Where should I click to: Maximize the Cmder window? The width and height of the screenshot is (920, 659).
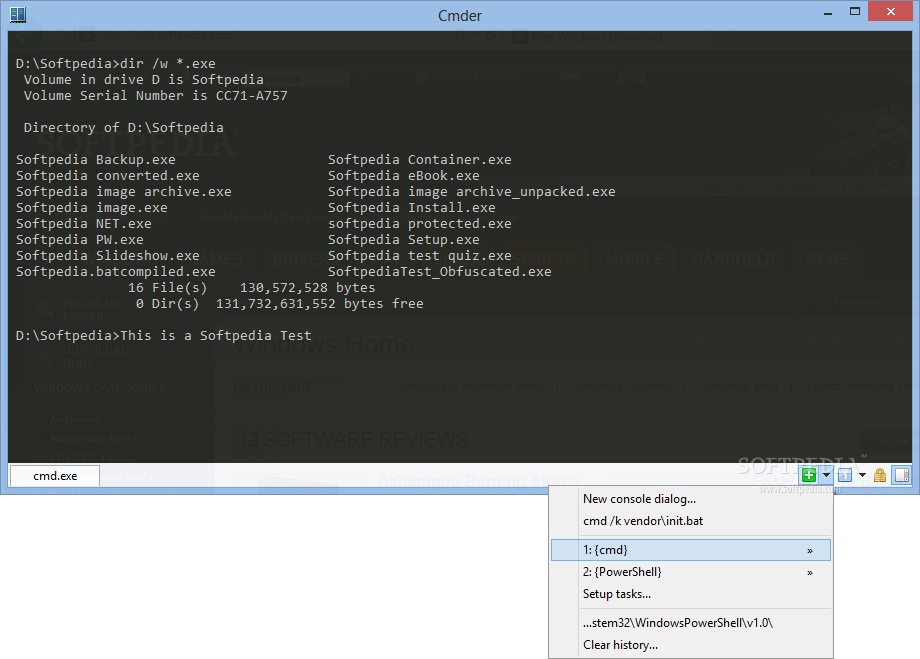[855, 12]
